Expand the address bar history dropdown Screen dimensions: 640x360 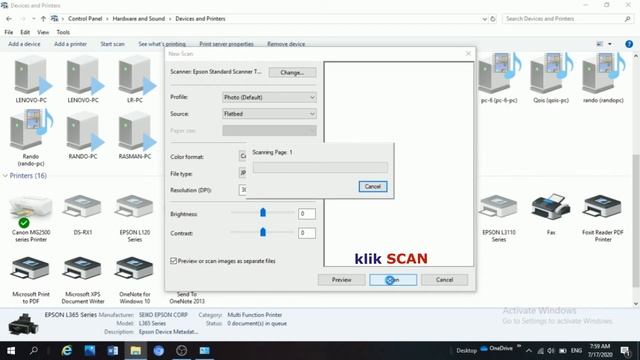tap(484, 19)
